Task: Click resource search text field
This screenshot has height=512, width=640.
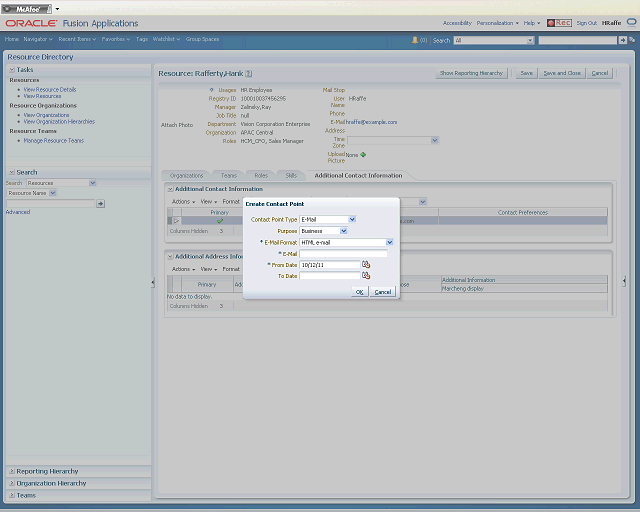Action: 51,203
